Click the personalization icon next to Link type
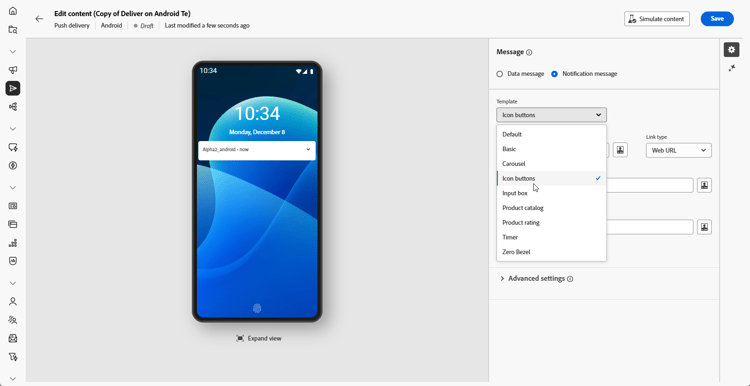Image resolution: width=750 pixels, height=386 pixels. [x=620, y=150]
